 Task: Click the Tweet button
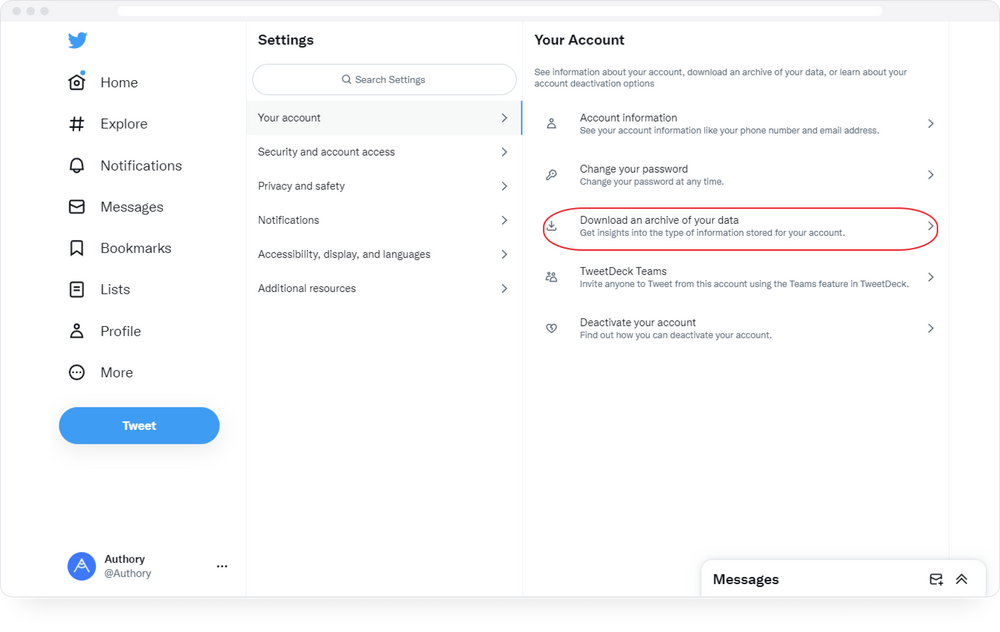139,425
